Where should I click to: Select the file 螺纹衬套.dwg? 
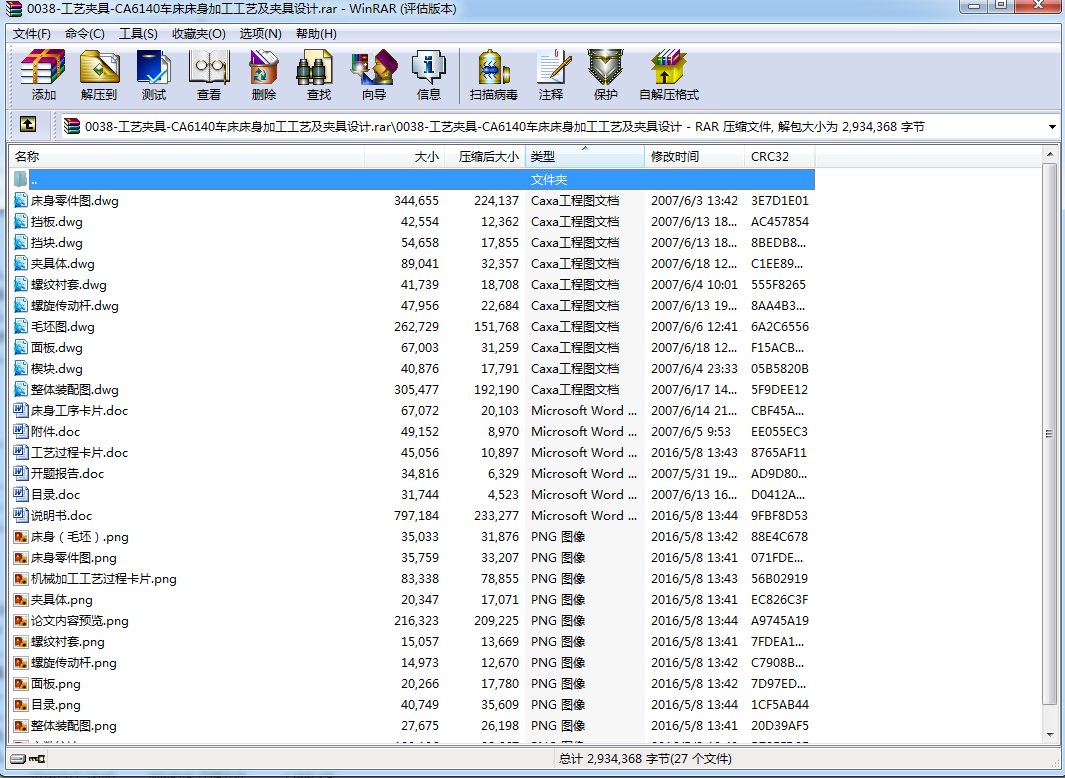pos(69,285)
